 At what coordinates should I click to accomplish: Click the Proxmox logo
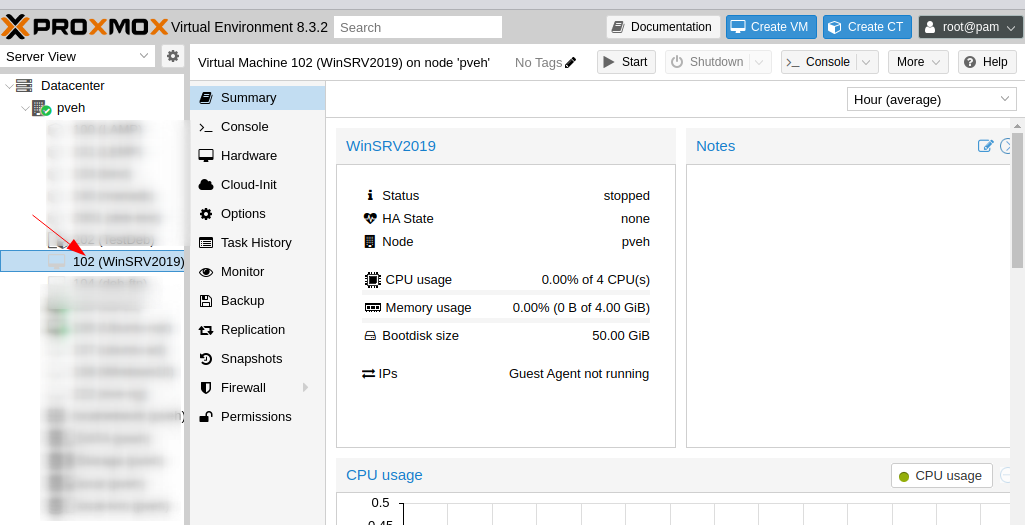(85, 27)
